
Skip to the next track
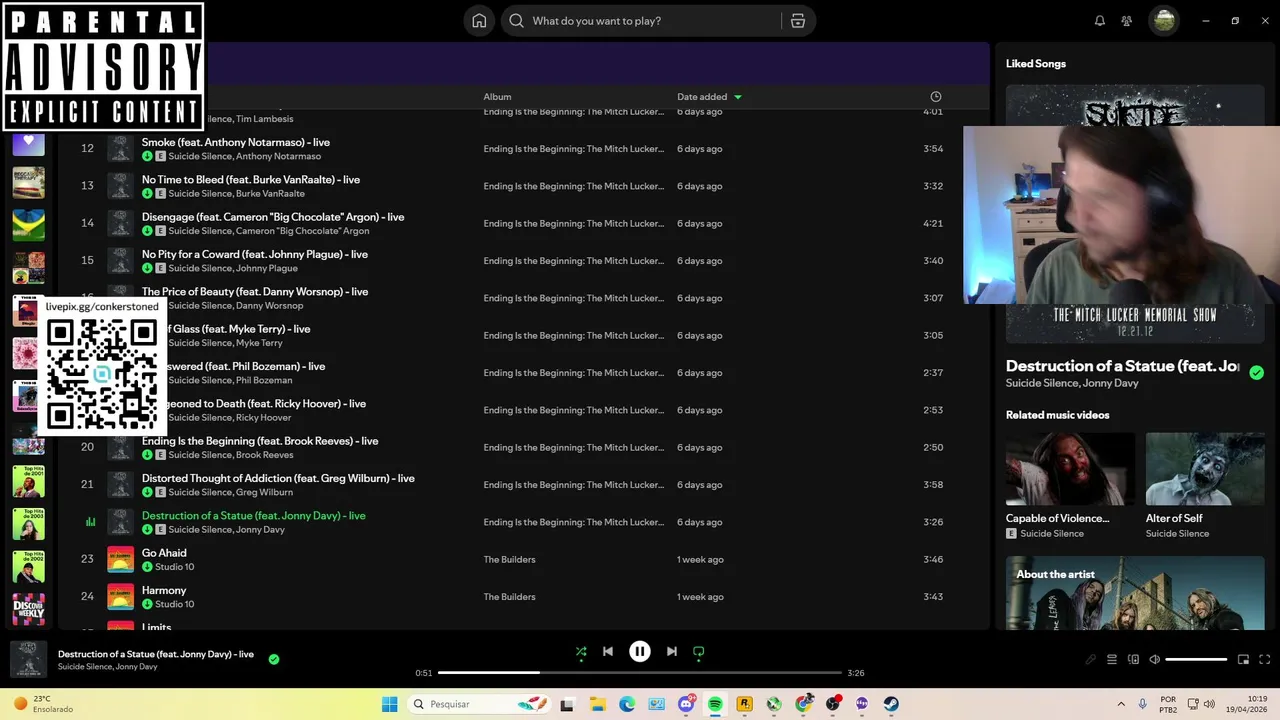[672, 652]
